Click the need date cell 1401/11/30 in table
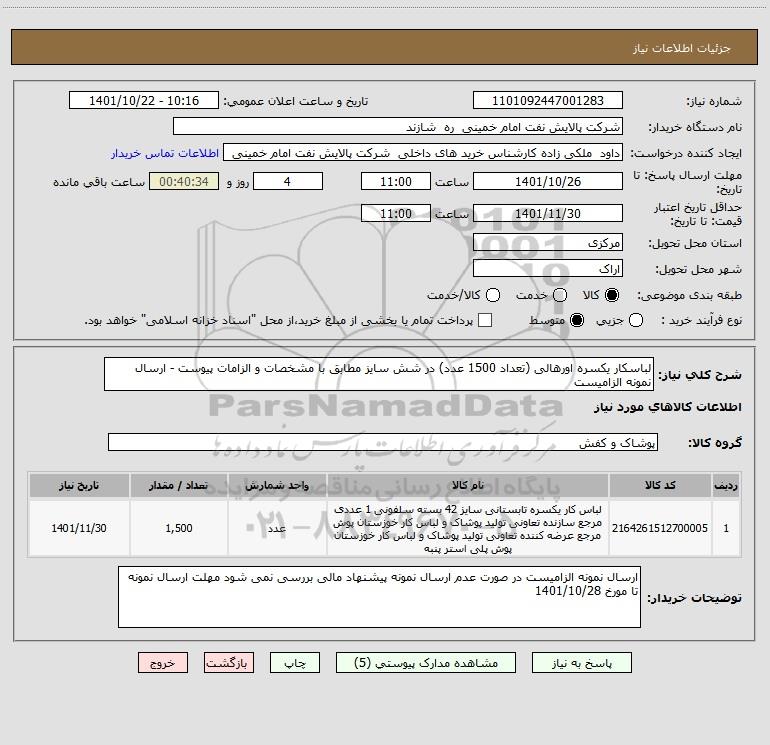 [x=79, y=528]
